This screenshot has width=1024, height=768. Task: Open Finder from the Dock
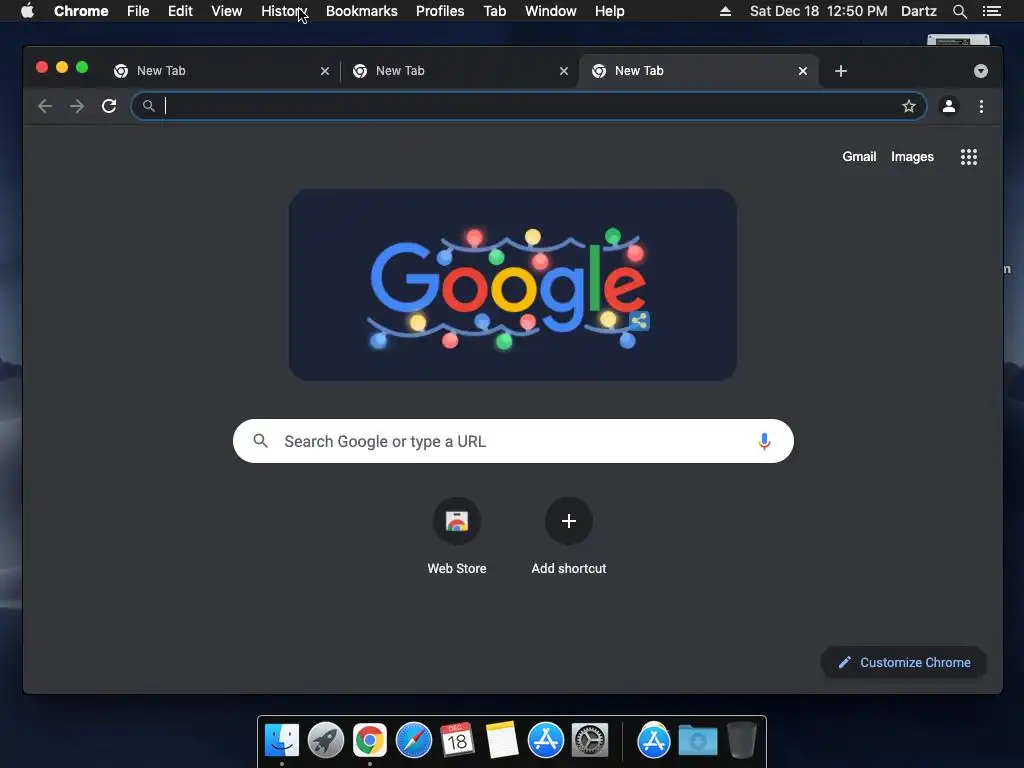point(281,741)
